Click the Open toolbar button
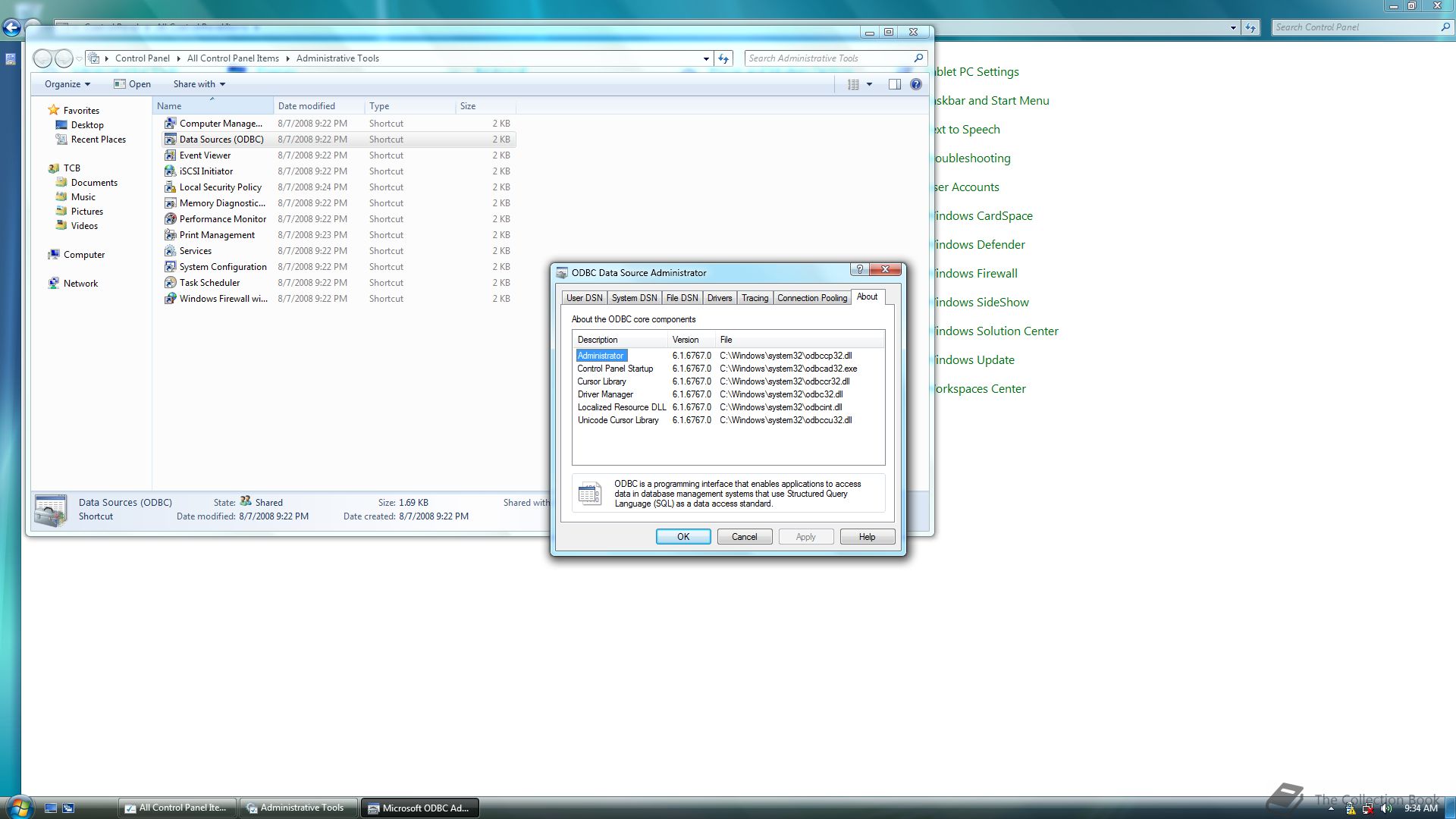The image size is (1456, 819). point(132,84)
